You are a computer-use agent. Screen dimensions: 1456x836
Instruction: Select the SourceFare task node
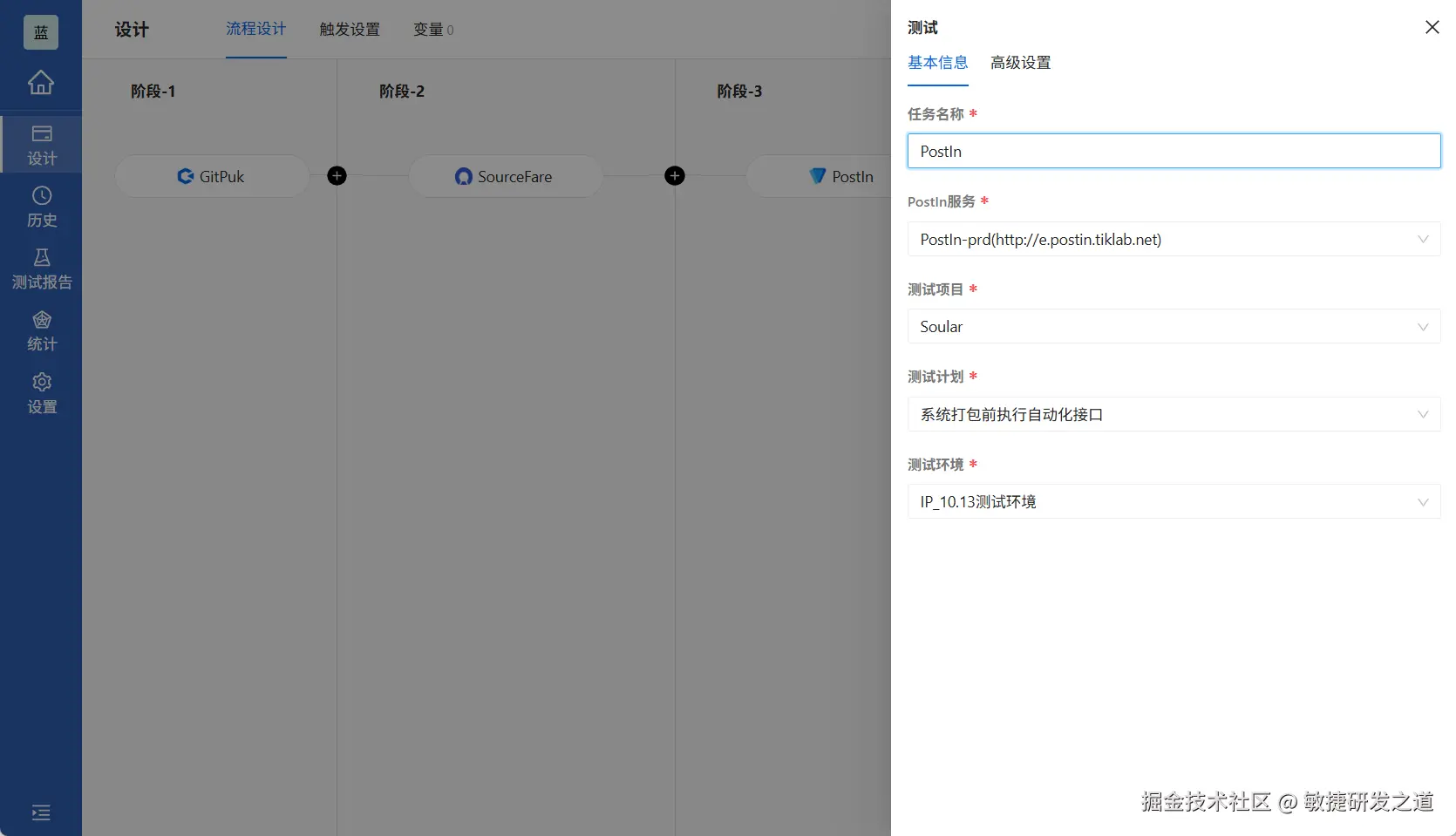(x=506, y=176)
